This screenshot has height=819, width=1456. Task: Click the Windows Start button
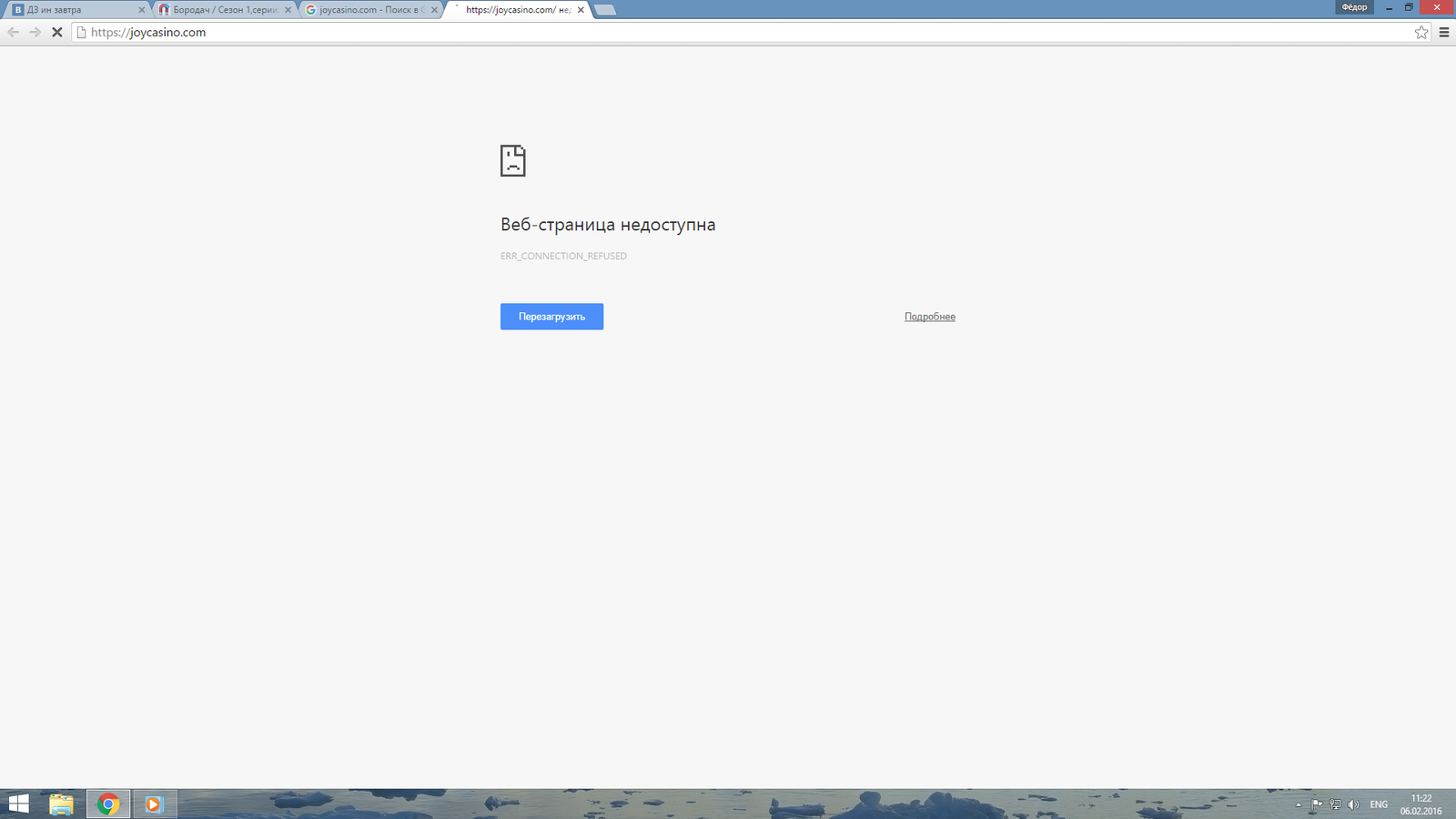pos(18,804)
